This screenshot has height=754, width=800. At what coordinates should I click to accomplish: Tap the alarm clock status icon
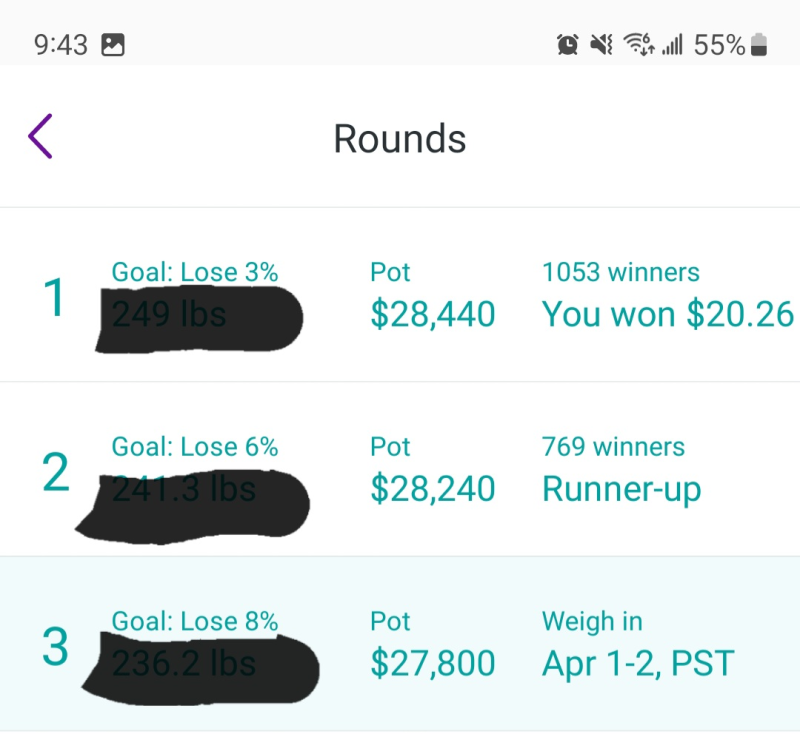[567, 44]
